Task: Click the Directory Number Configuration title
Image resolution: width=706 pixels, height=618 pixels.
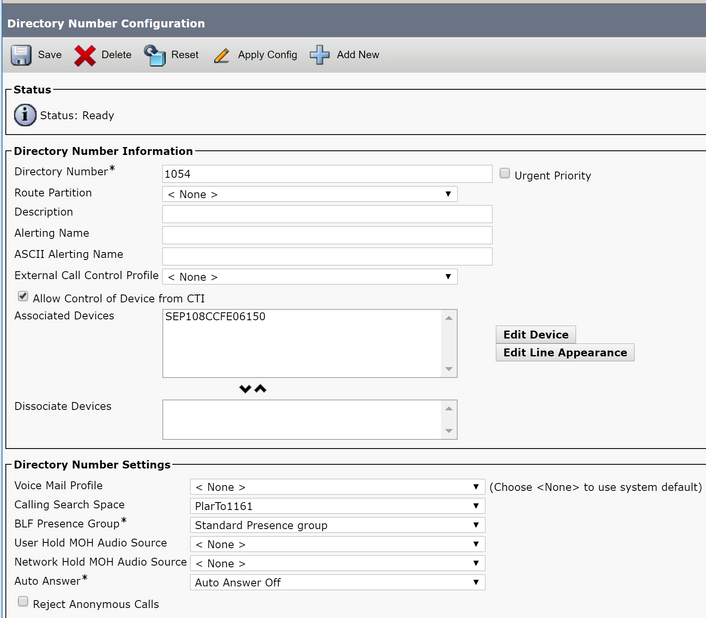Action: pos(106,23)
